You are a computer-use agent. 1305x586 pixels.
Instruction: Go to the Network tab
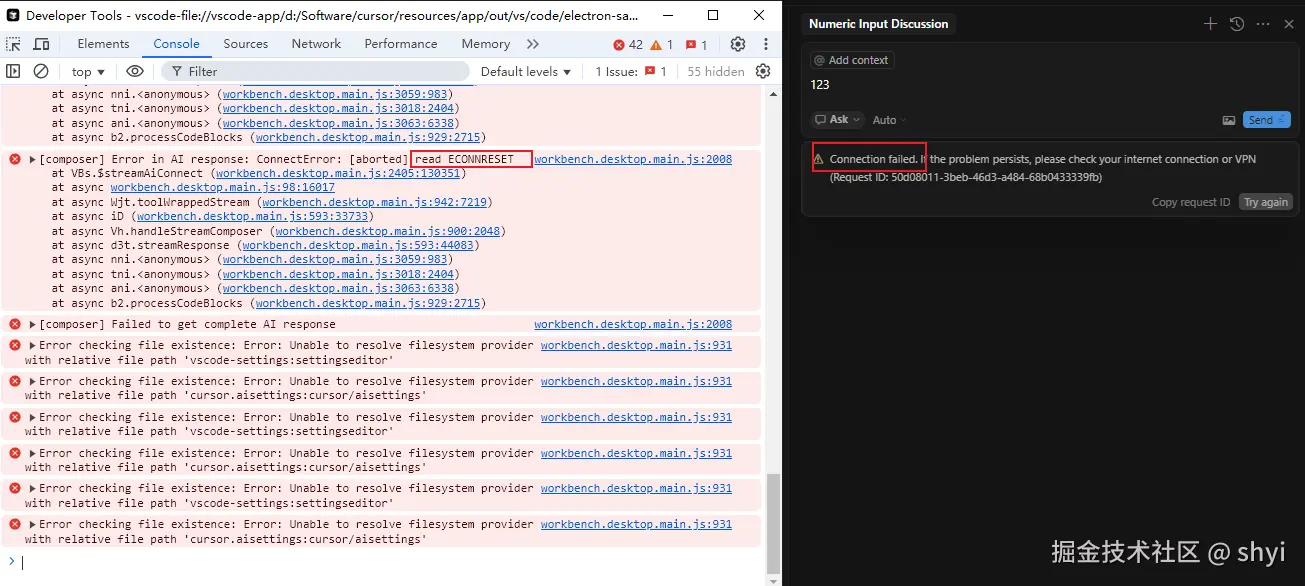point(316,44)
